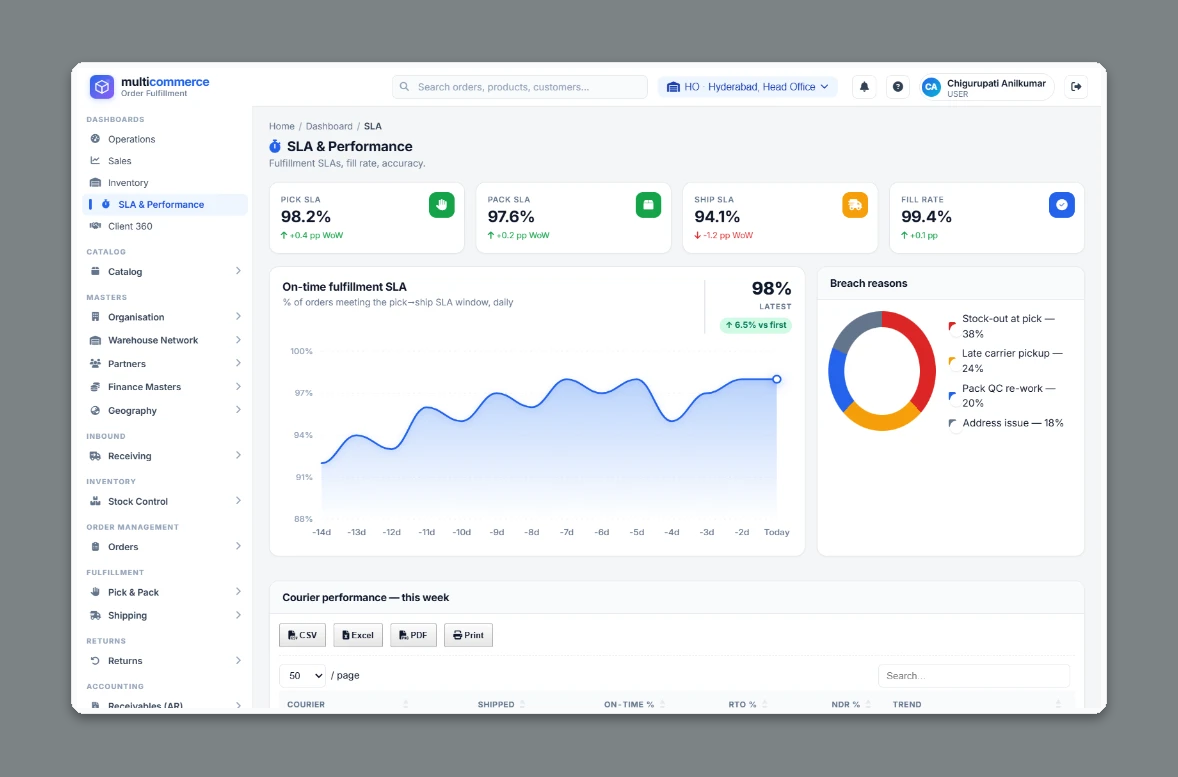The height and width of the screenshot is (777, 1178).
Task: Expand the Warehouse Network chevron
Action: click(238, 340)
